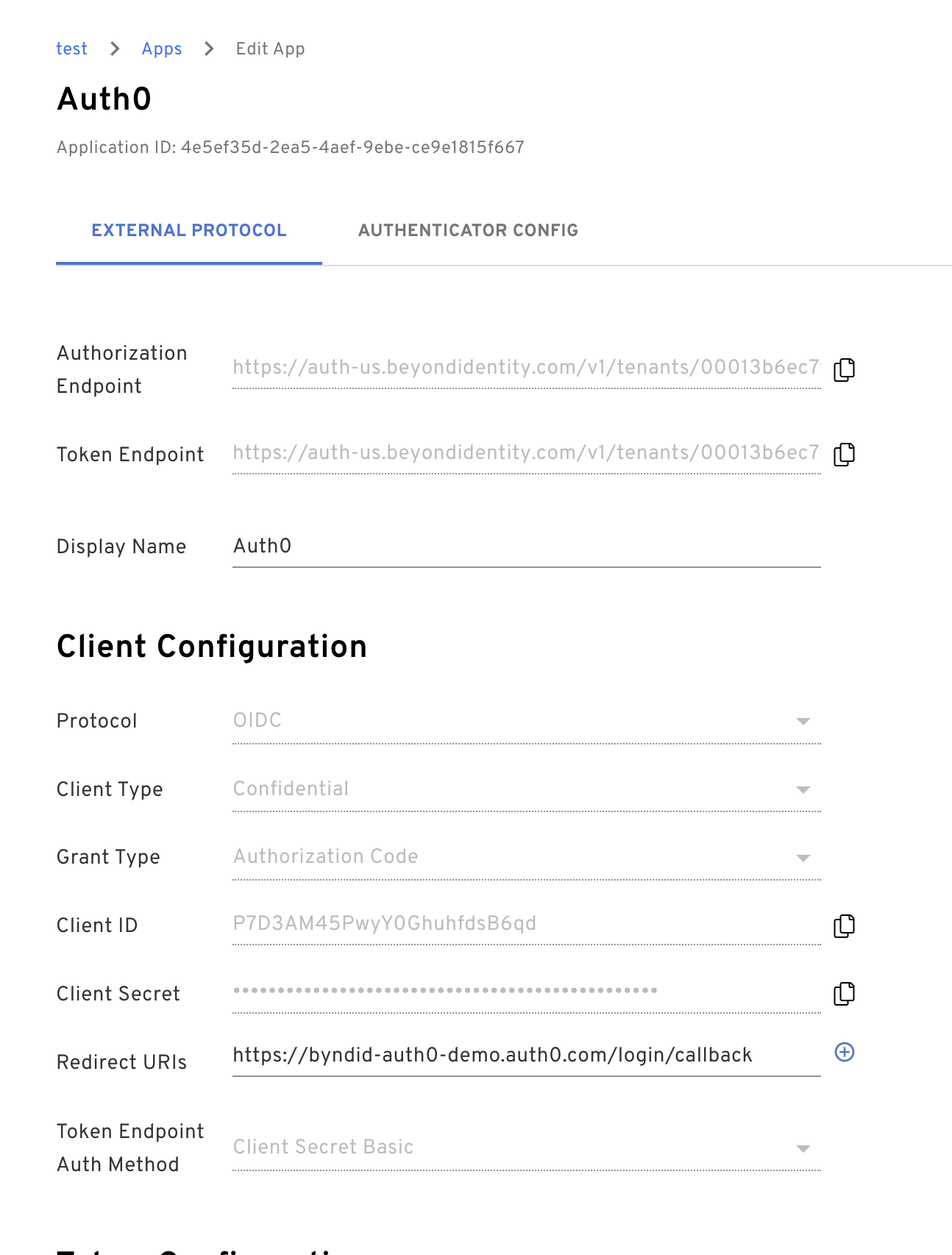952x1255 pixels.
Task: Click the masked Client Secret field
Action: point(527,992)
